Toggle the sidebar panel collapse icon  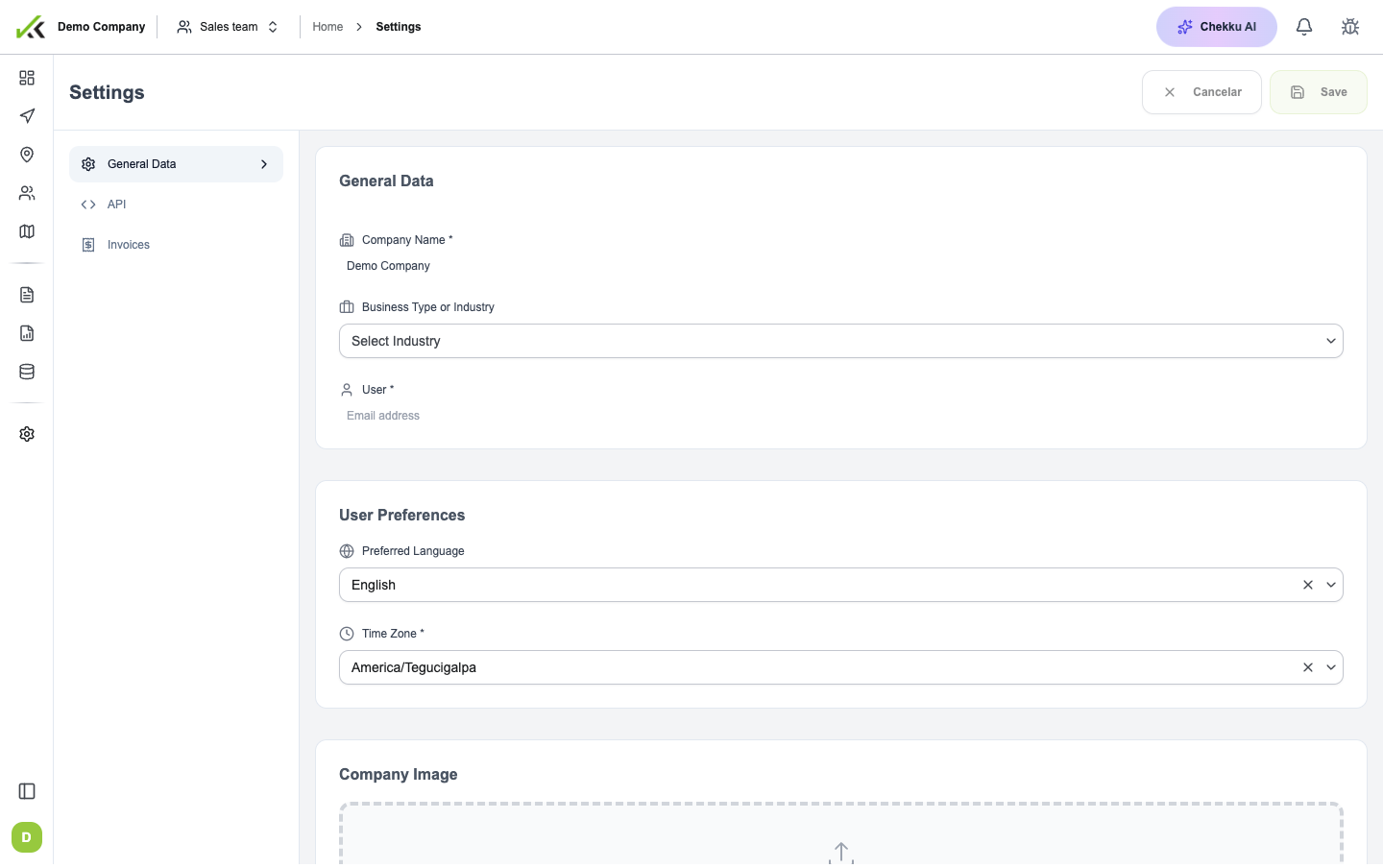27,791
